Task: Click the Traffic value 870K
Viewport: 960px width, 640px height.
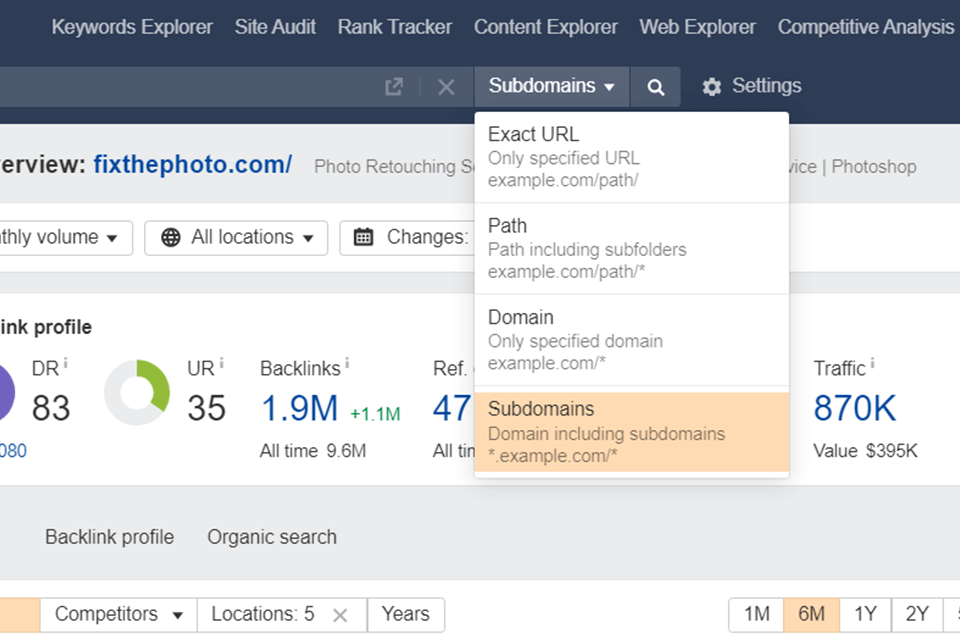Action: (854, 408)
